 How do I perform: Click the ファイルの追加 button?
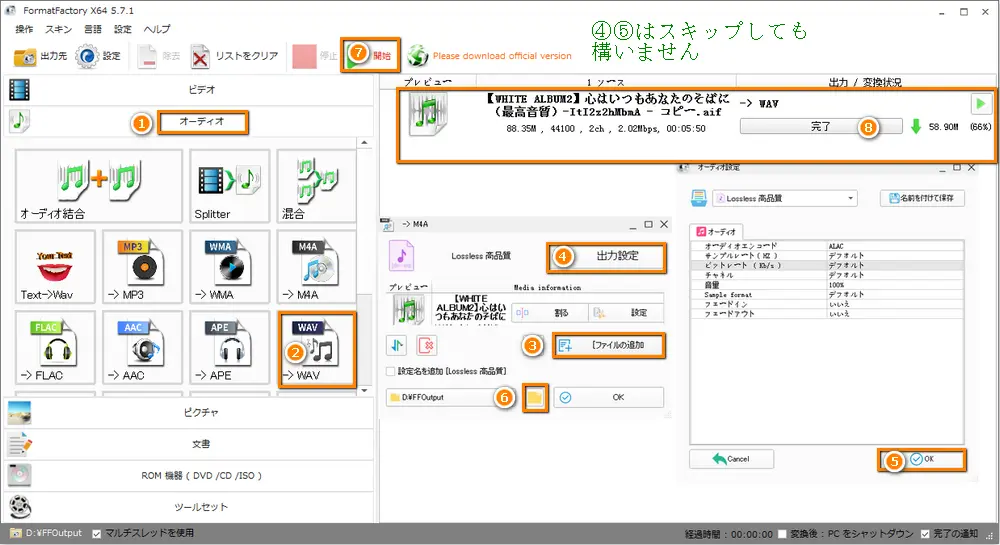click(x=608, y=345)
